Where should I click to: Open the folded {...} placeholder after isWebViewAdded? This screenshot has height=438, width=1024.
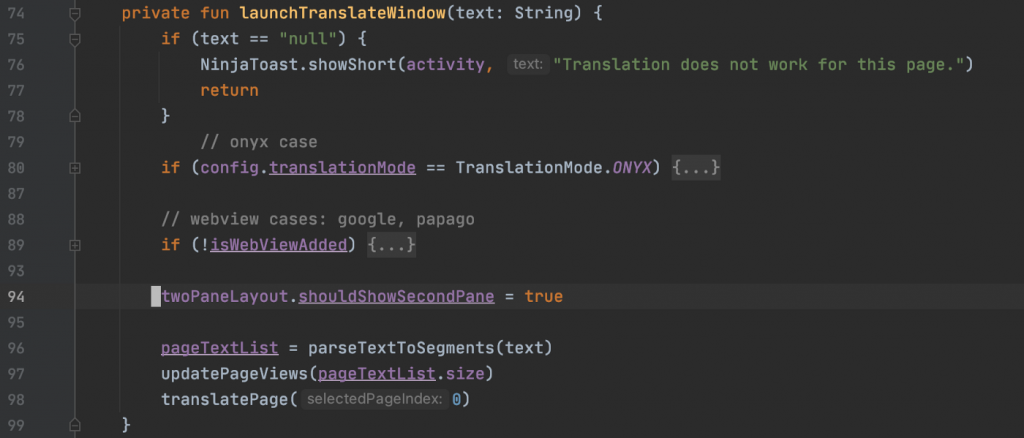[x=391, y=245]
